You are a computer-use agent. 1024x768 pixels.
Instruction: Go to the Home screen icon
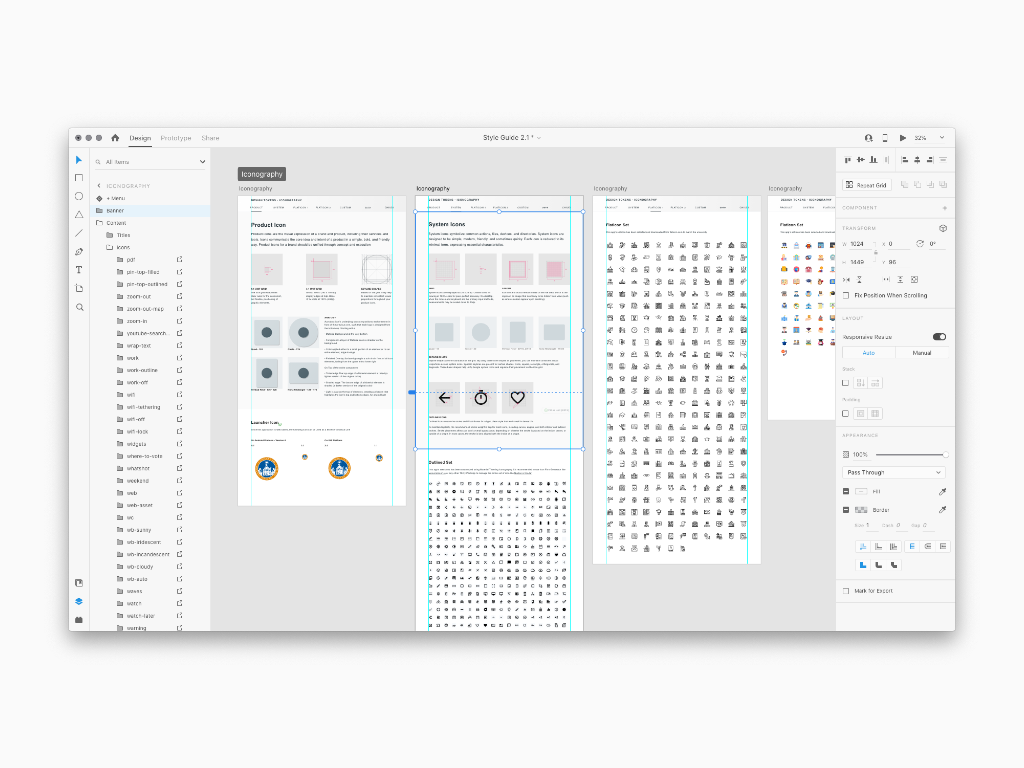point(115,138)
